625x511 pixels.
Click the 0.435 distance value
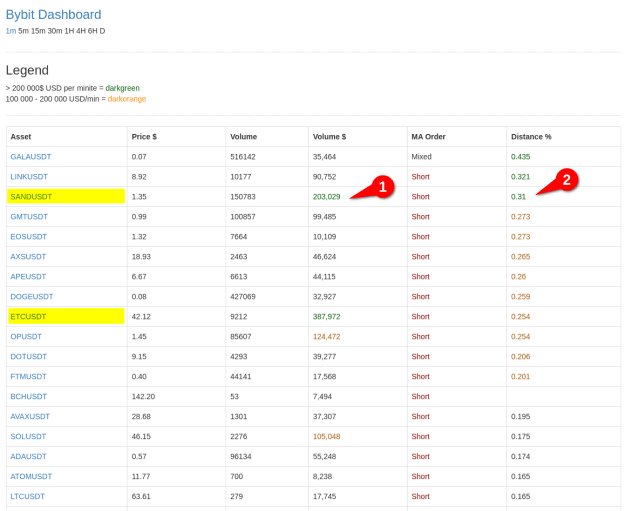coord(521,157)
